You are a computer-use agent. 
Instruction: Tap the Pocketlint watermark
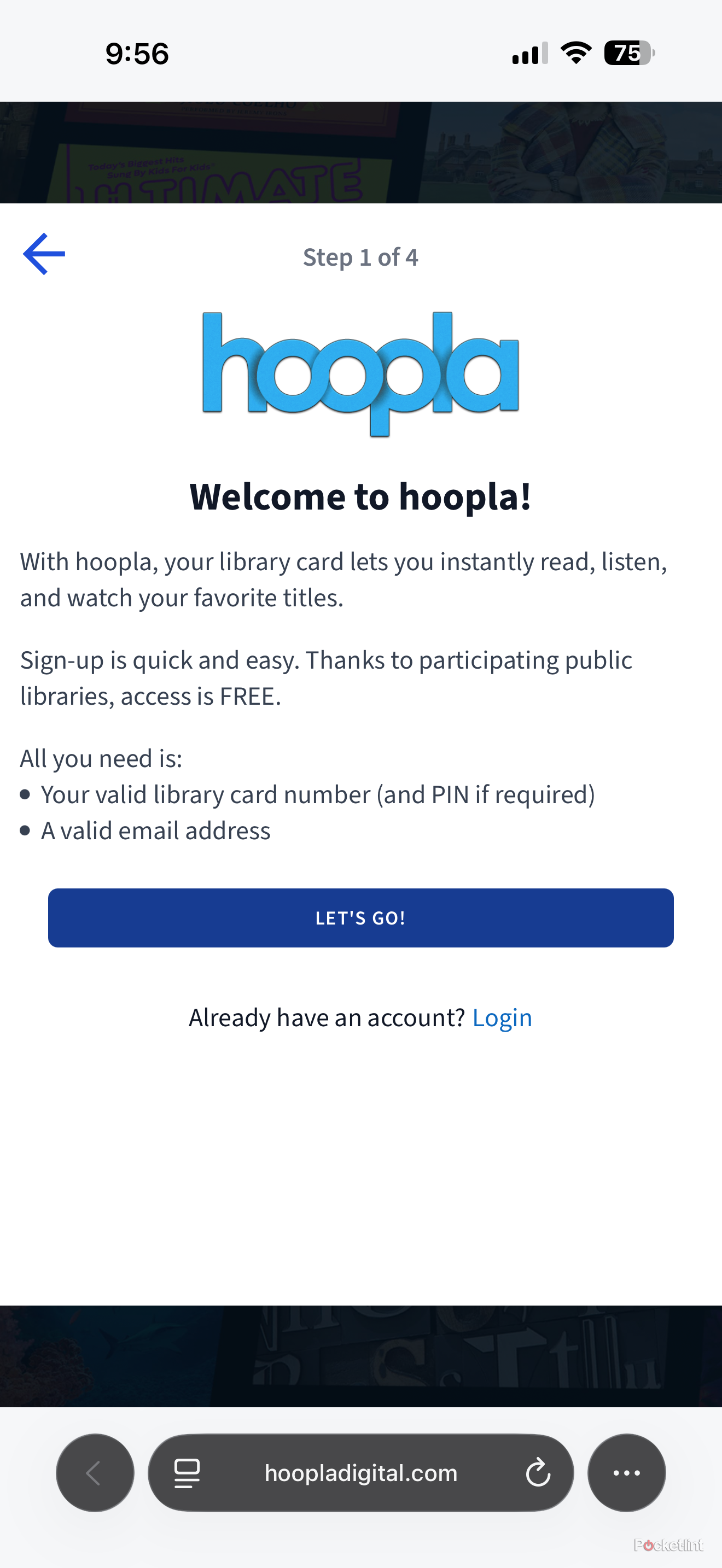click(668, 1545)
